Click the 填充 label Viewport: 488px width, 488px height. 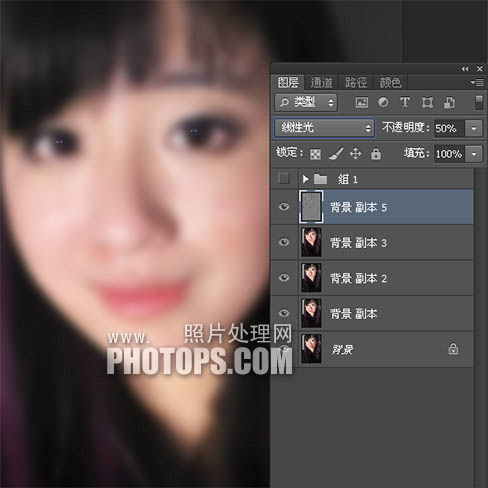tap(416, 153)
